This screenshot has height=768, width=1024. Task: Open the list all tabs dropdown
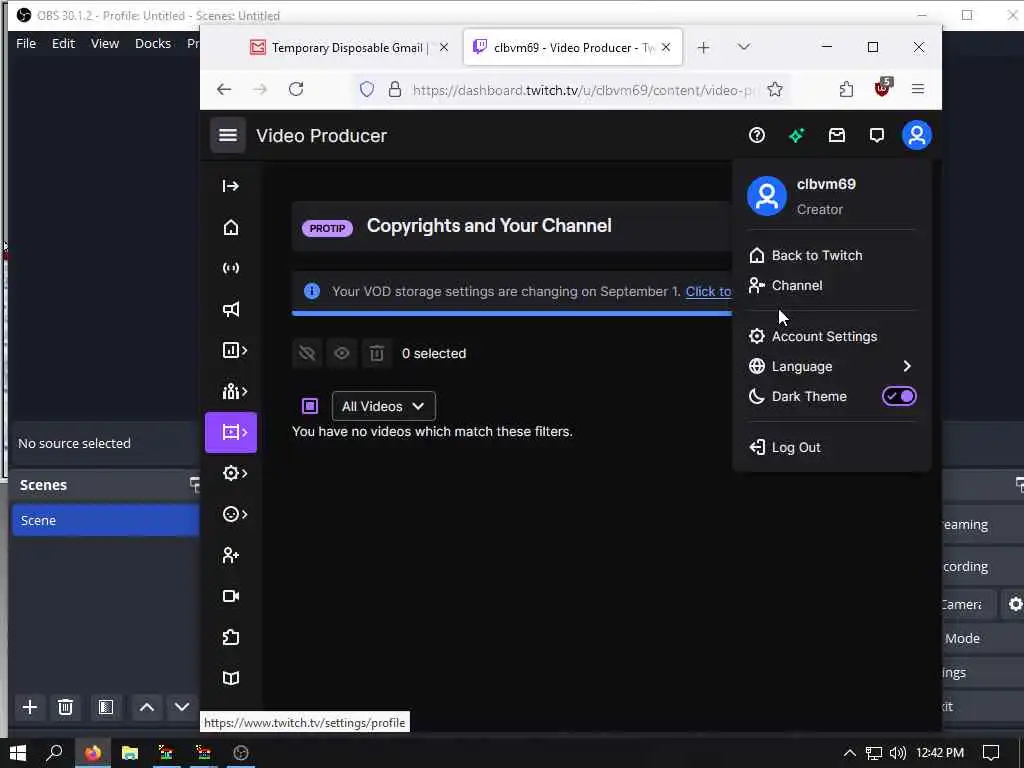[744, 47]
